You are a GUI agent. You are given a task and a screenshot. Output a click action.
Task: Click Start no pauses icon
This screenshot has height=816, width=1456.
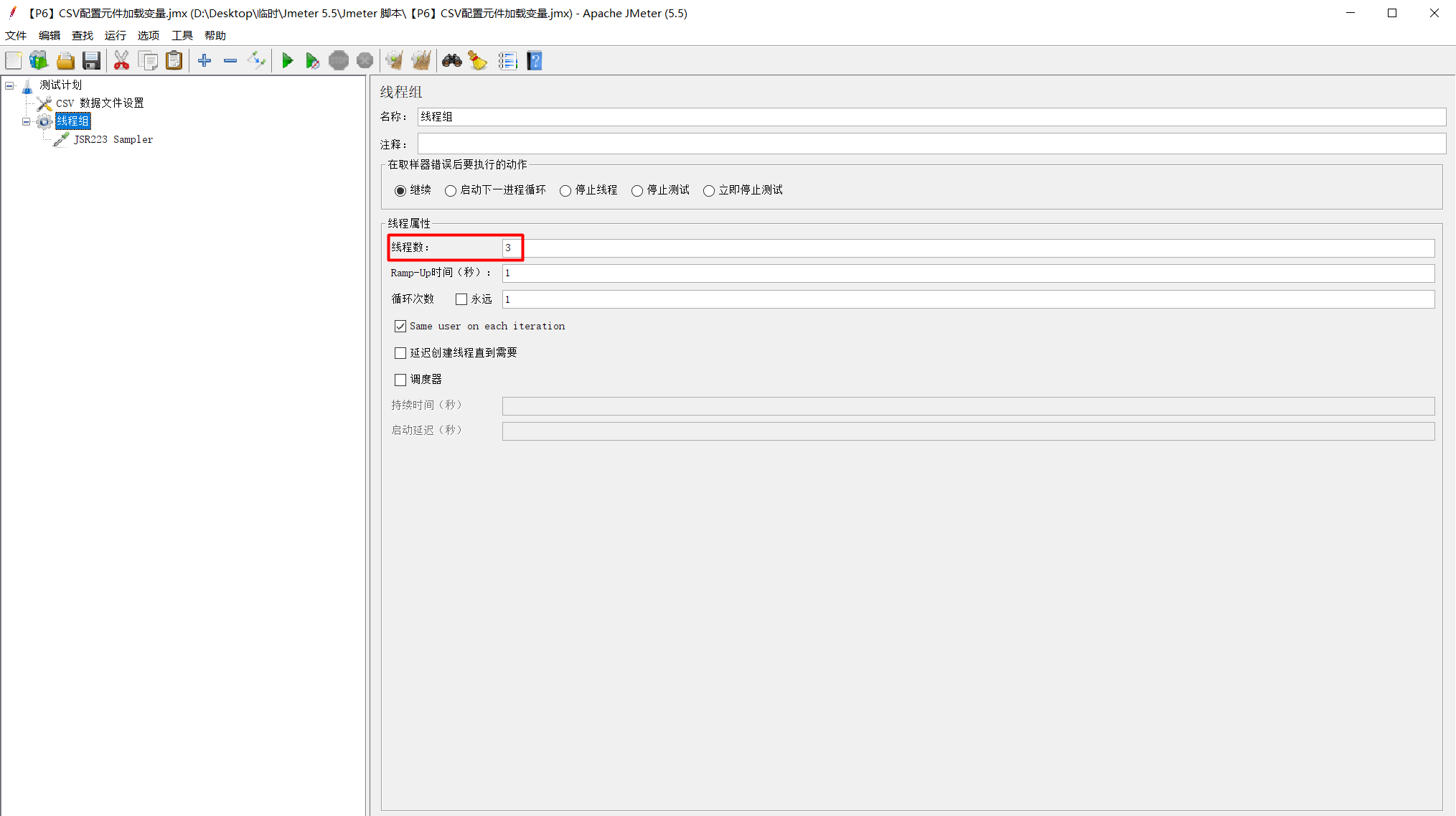point(312,61)
